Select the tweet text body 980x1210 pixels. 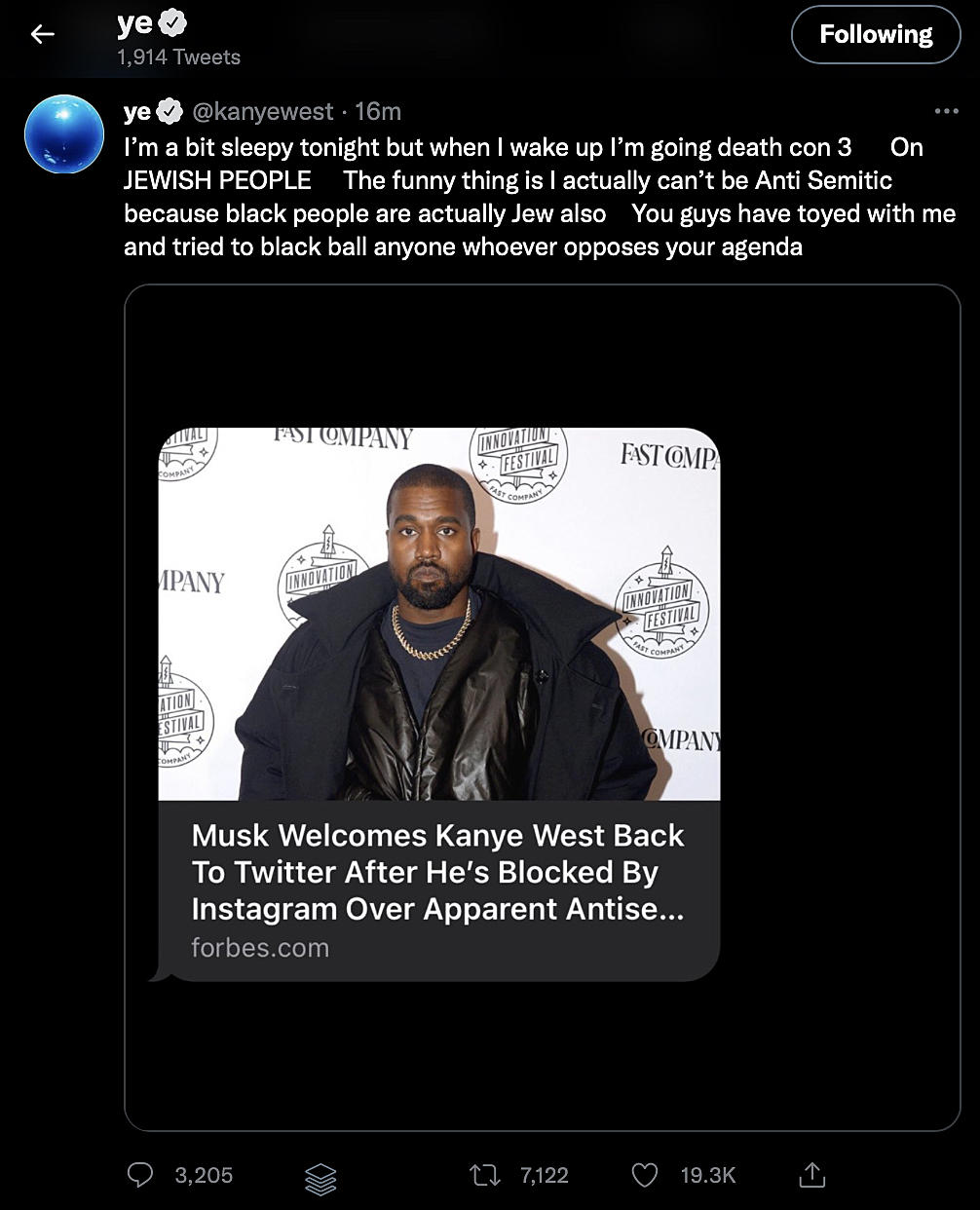click(x=540, y=197)
